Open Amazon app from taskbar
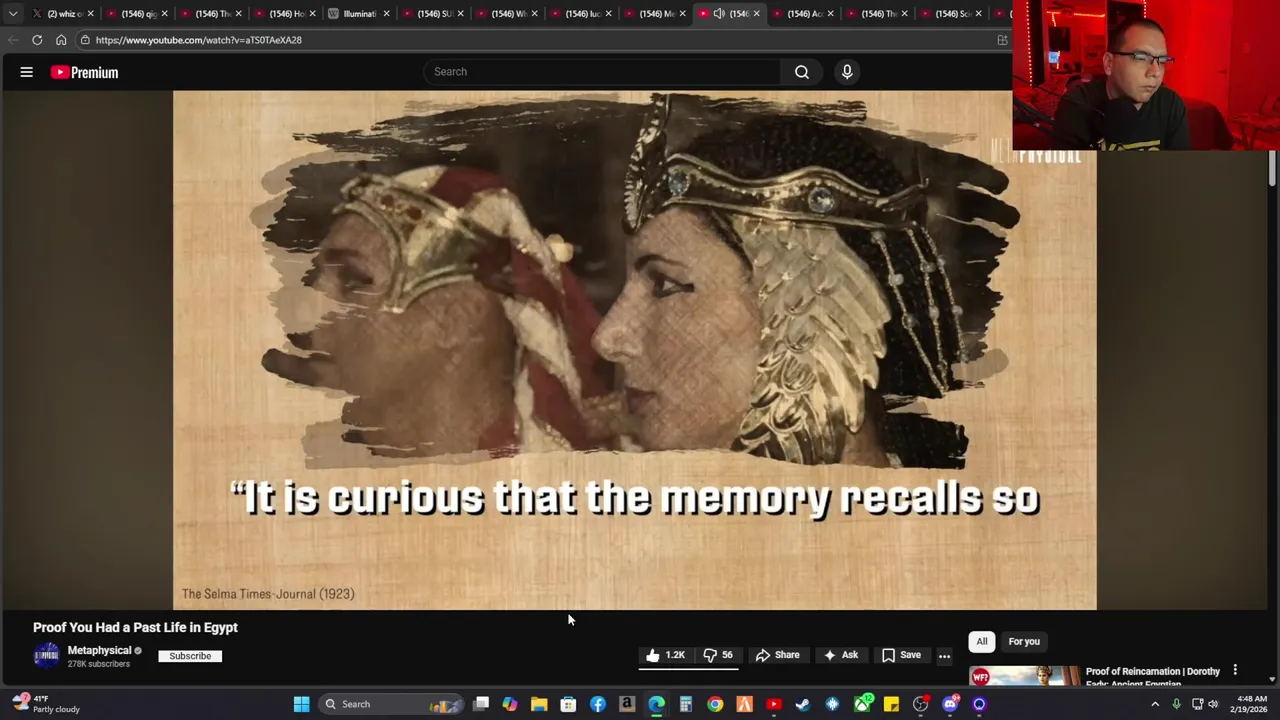 [627, 704]
